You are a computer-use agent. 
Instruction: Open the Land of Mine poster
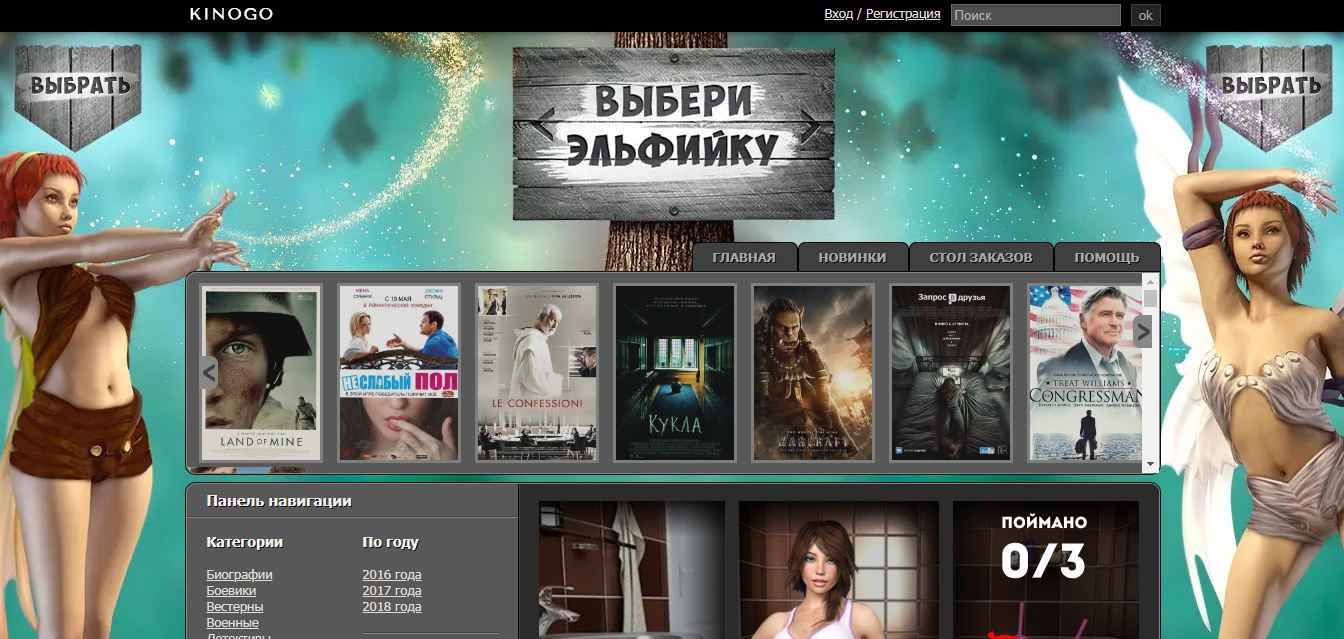tap(262, 373)
